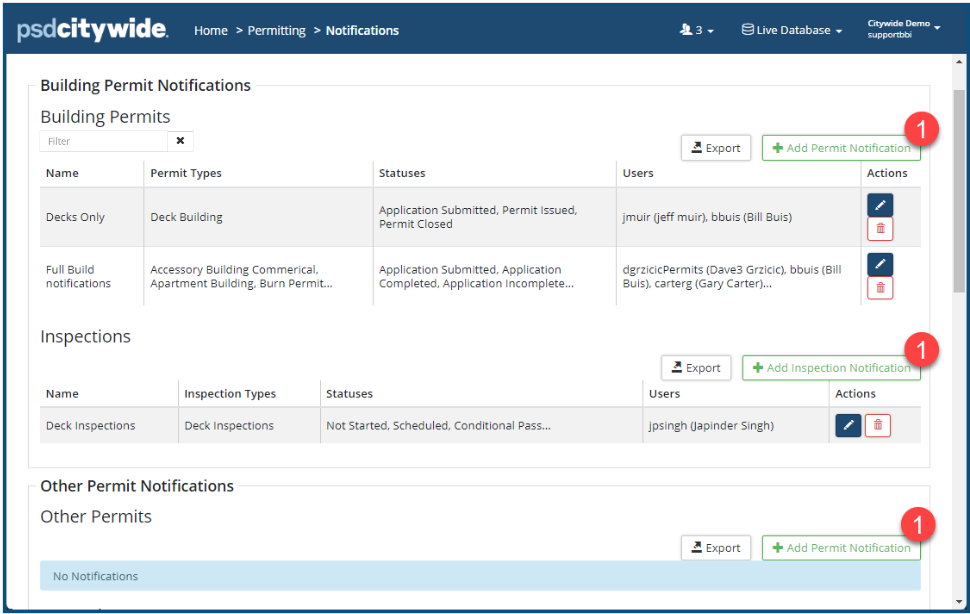Delete the Full Build notifications row
This screenshot has width=970, height=614.
(880, 288)
